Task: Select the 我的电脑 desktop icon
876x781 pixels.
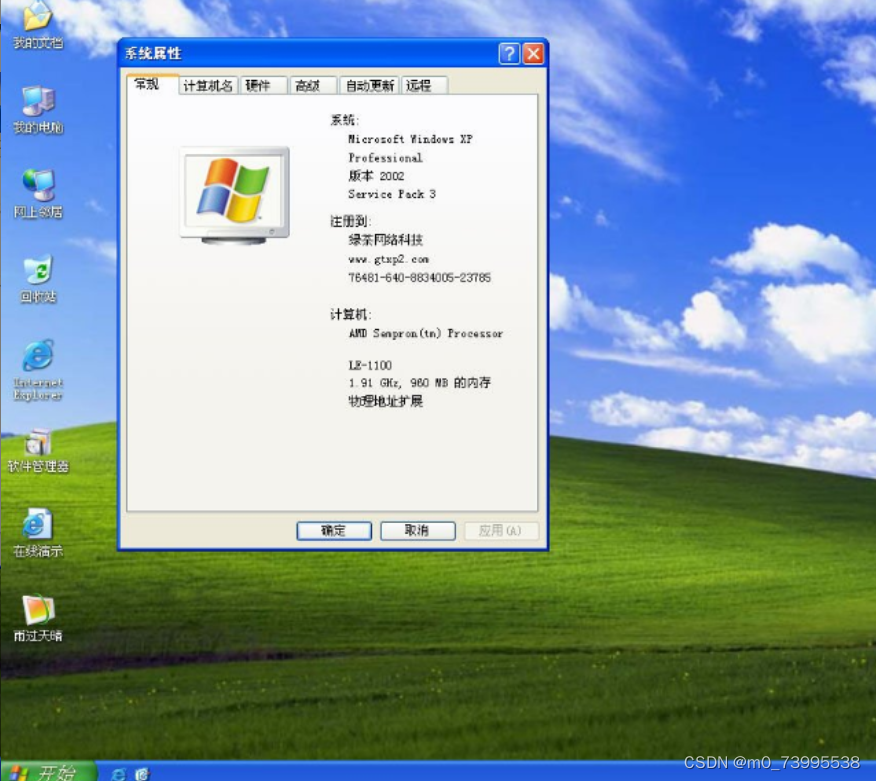Action: [37, 110]
